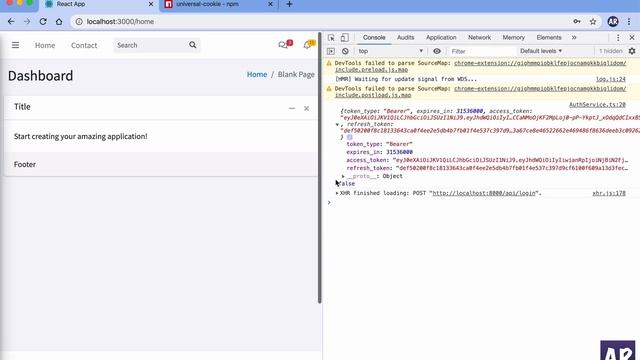
Task: Close the React App tab
Action: click(x=151, y=4)
